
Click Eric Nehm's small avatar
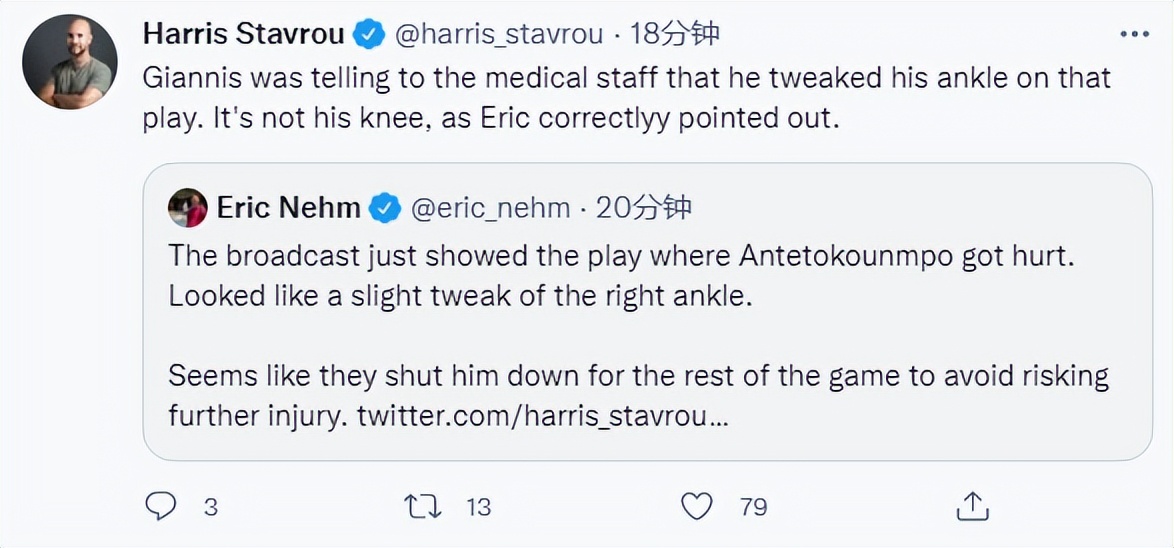click(187, 208)
